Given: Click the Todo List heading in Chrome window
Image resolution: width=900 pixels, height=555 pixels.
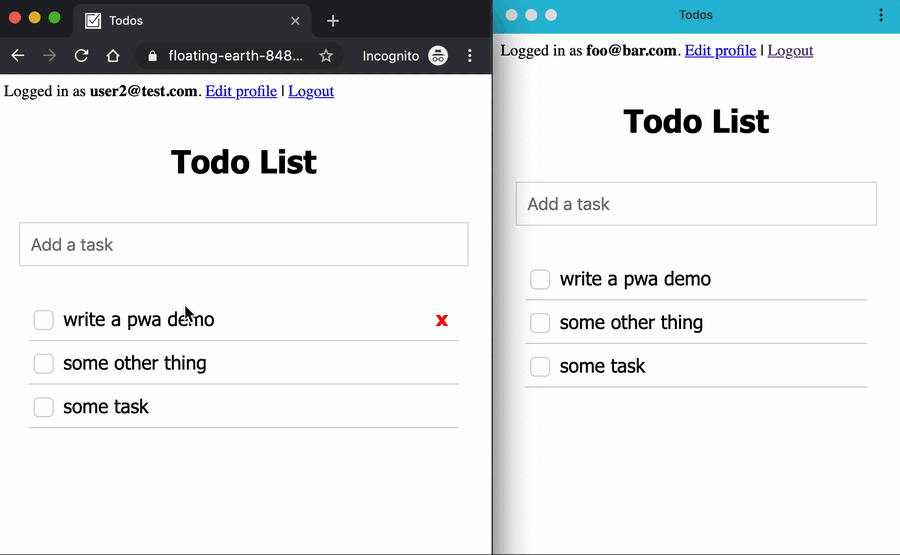Looking at the screenshot, I should pos(244,162).
